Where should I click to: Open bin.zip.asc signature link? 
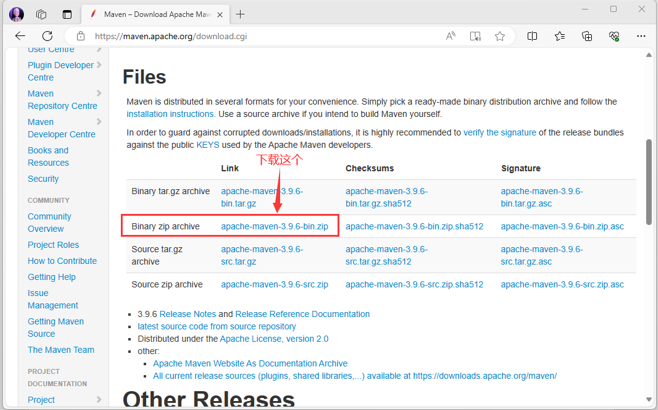click(562, 227)
